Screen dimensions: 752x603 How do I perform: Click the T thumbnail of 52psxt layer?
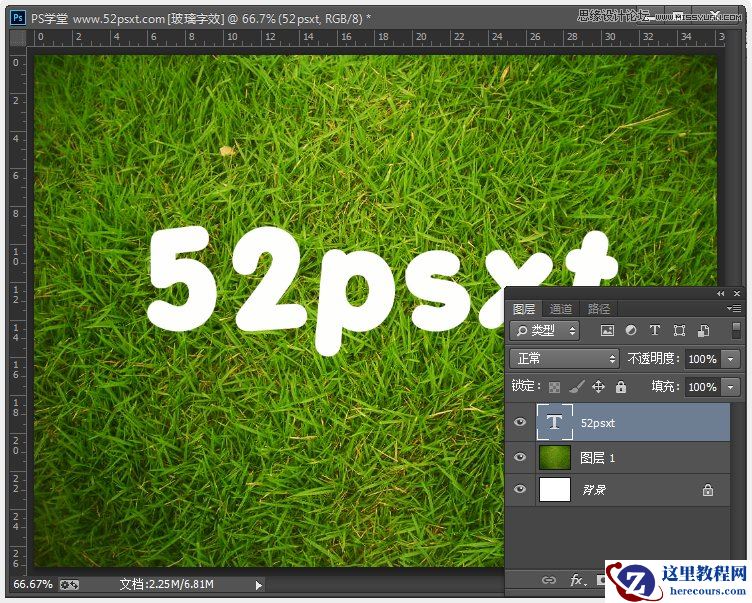[554, 422]
